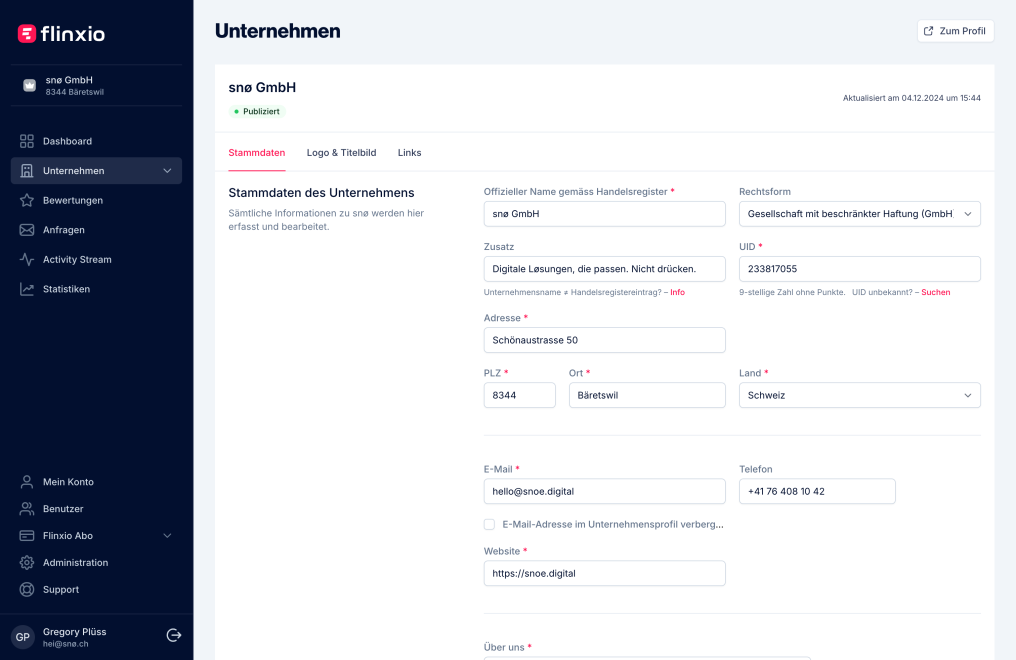Click the Info link under Zusatz
1016x660 pixels.
pos(677,293)
